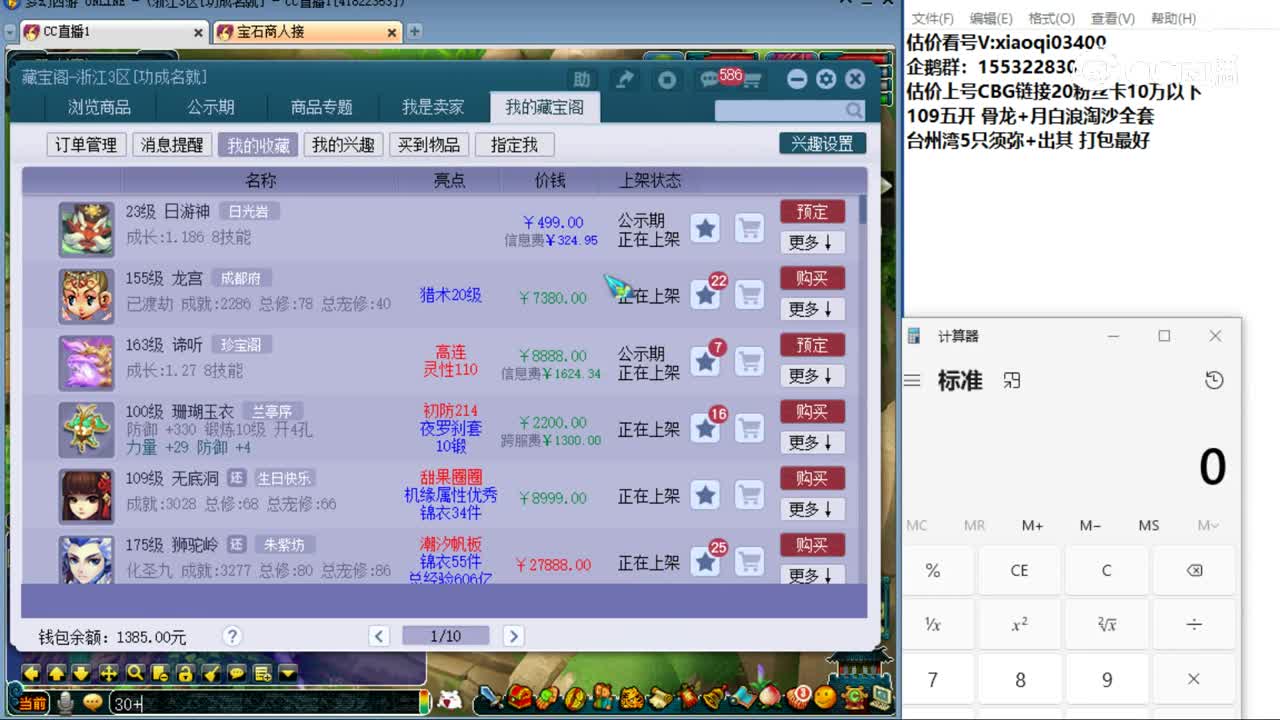
Task: Open the 查看(V) menu in Notepad
Action: (1113, 18)
